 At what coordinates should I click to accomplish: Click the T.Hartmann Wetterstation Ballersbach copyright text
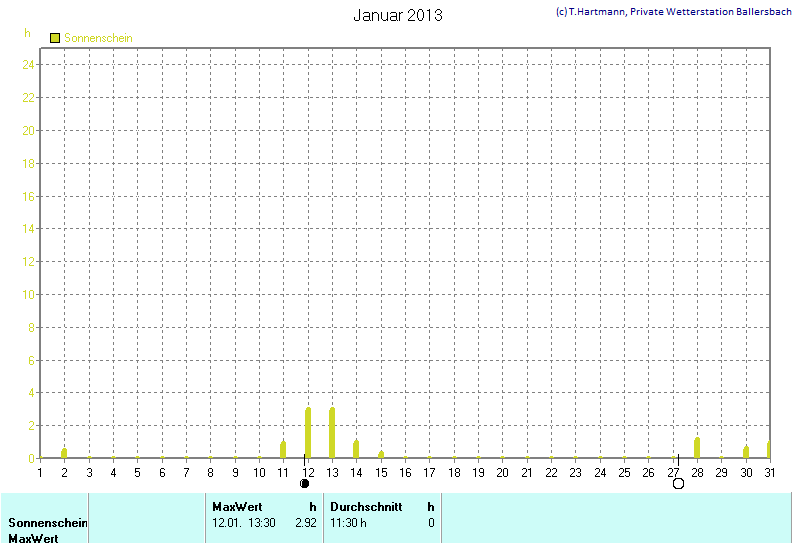tap(673, 12)
